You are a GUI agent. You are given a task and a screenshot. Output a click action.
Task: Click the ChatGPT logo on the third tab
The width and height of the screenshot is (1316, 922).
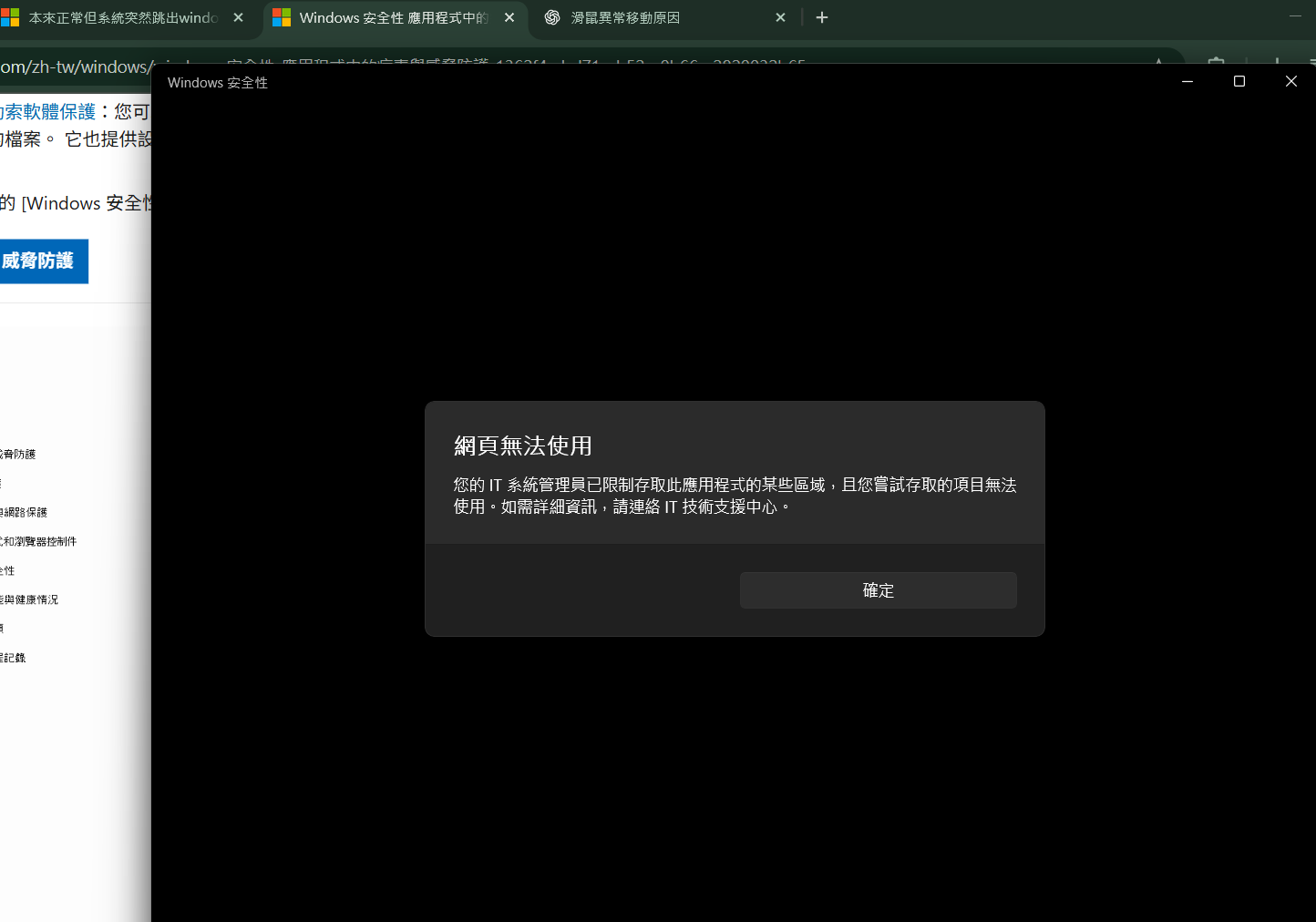pos(553,17)
